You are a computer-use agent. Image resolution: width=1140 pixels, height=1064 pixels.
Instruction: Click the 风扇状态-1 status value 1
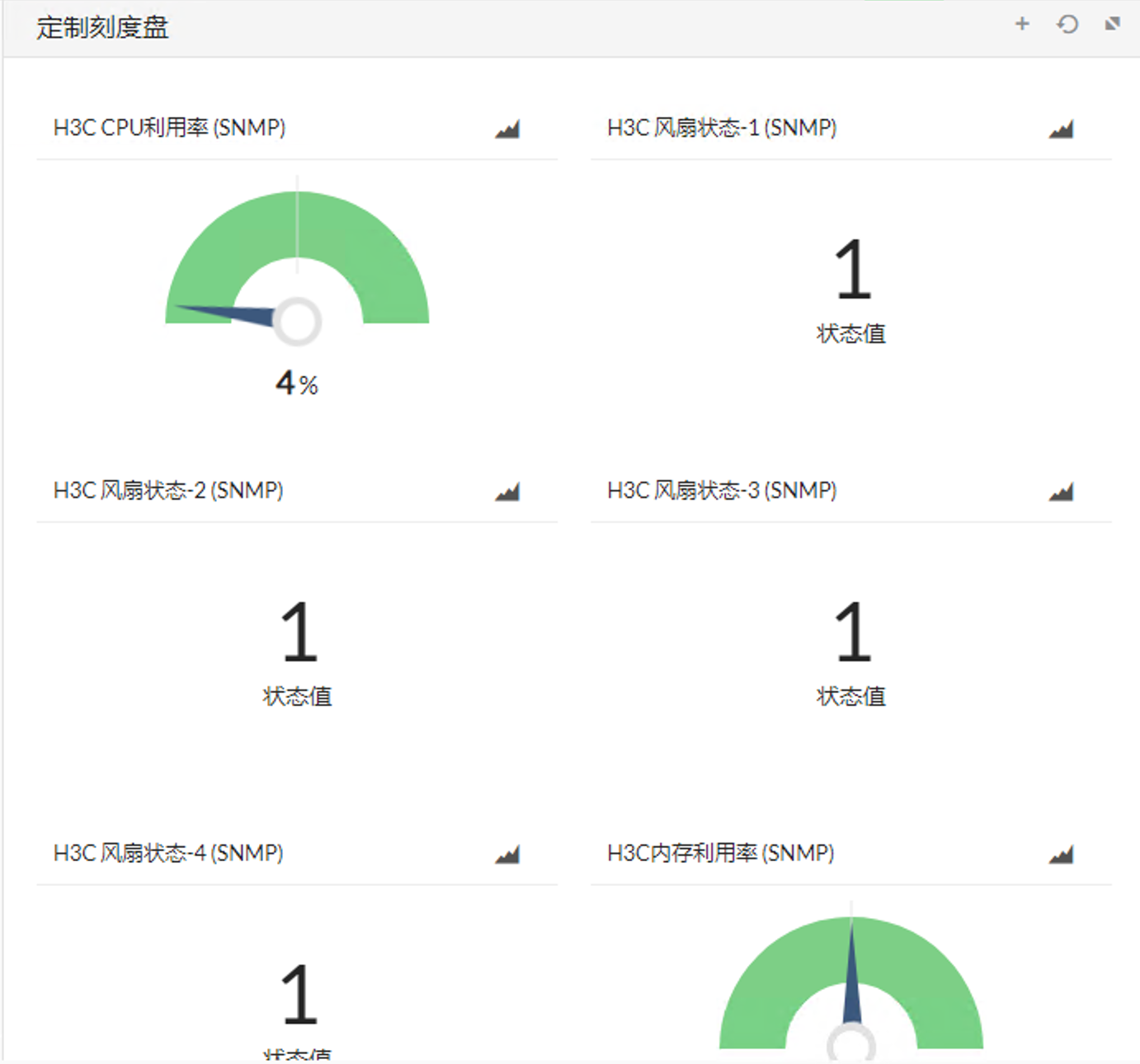coord(852,269)
